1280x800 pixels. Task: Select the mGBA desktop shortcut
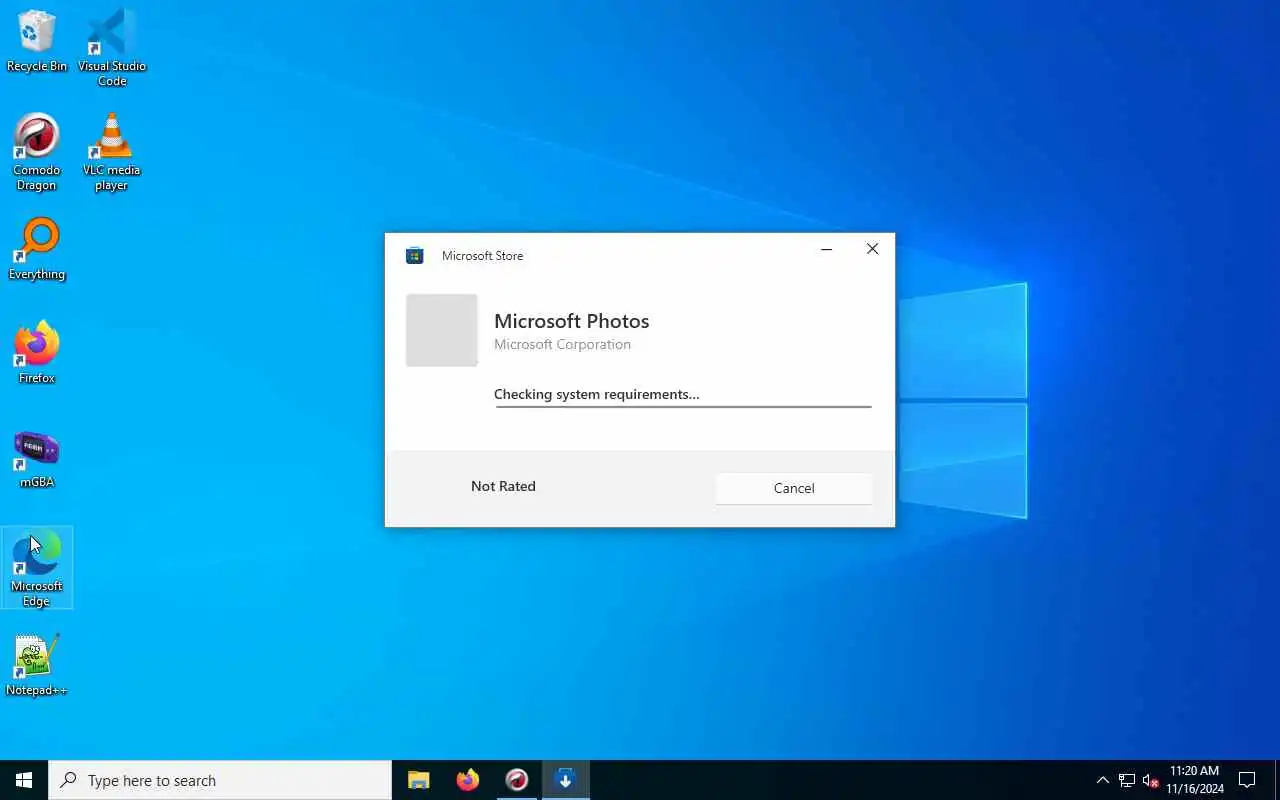[37, 457]
